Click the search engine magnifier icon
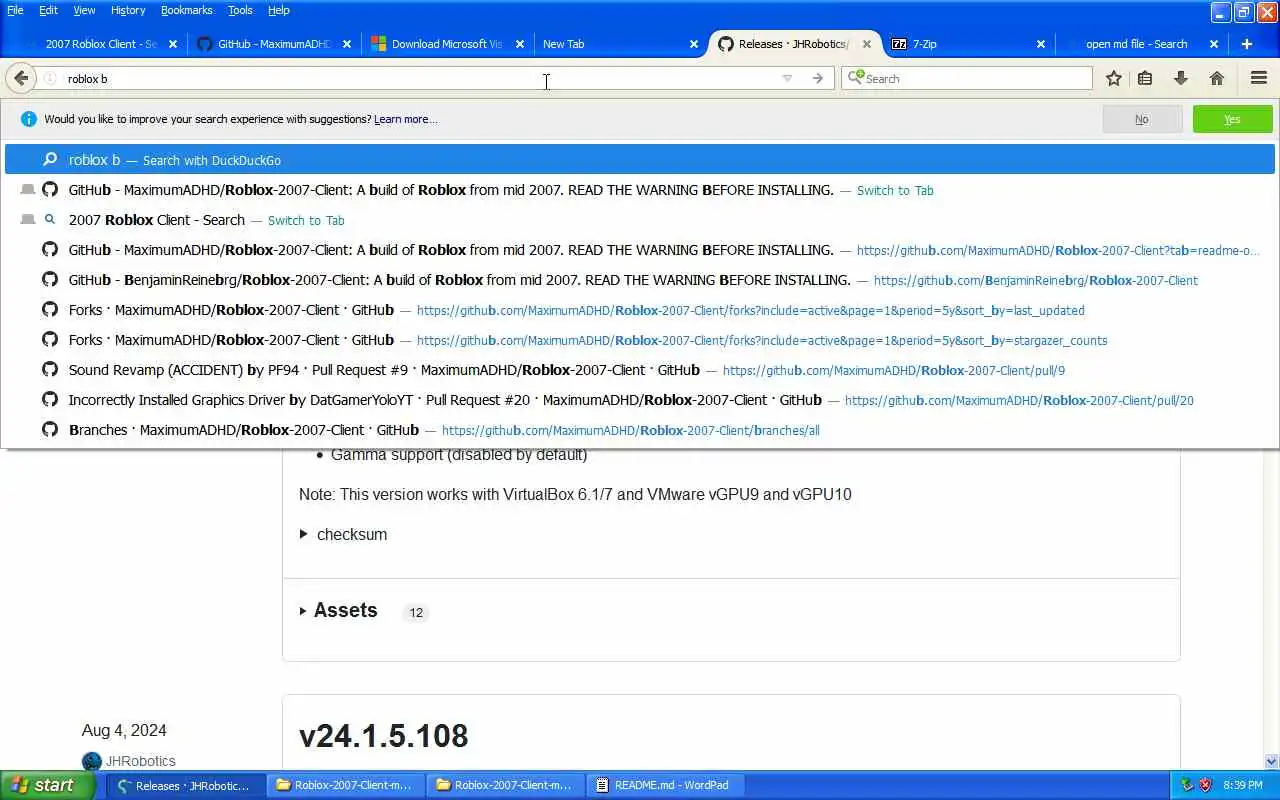Image resolution: width=1280 pixels, height=800 pixels. pos(855,77)
